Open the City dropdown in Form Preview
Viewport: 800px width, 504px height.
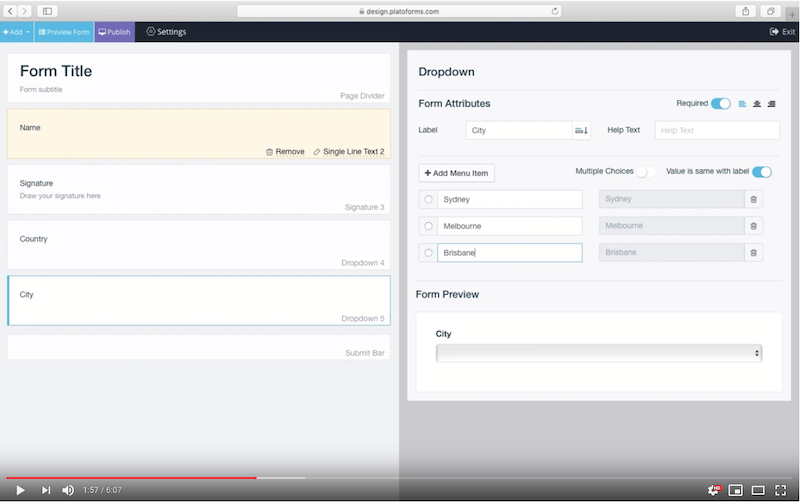[599, 353]
